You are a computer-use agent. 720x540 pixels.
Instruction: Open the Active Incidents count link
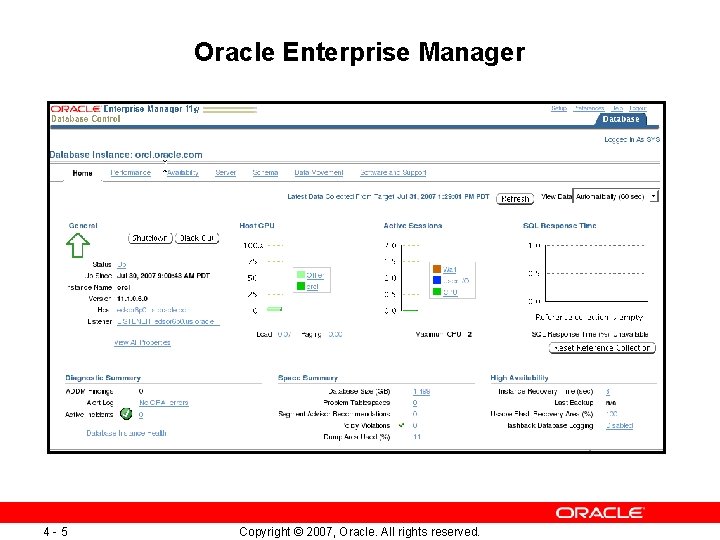(141, 415)
